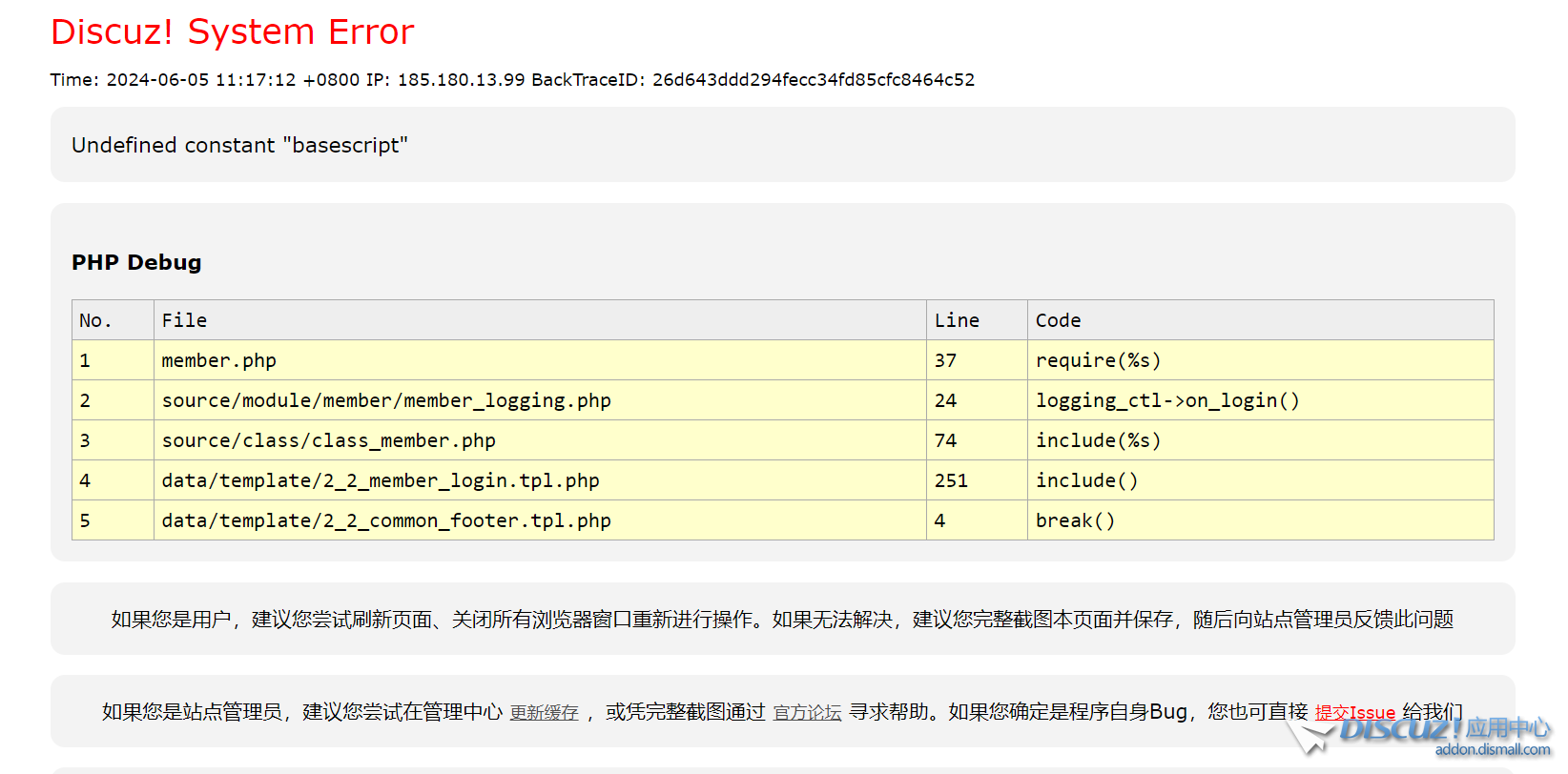Screen dimensions: 1568x774
Task: Select the line number 251 cell
Action: click(977, 480)
